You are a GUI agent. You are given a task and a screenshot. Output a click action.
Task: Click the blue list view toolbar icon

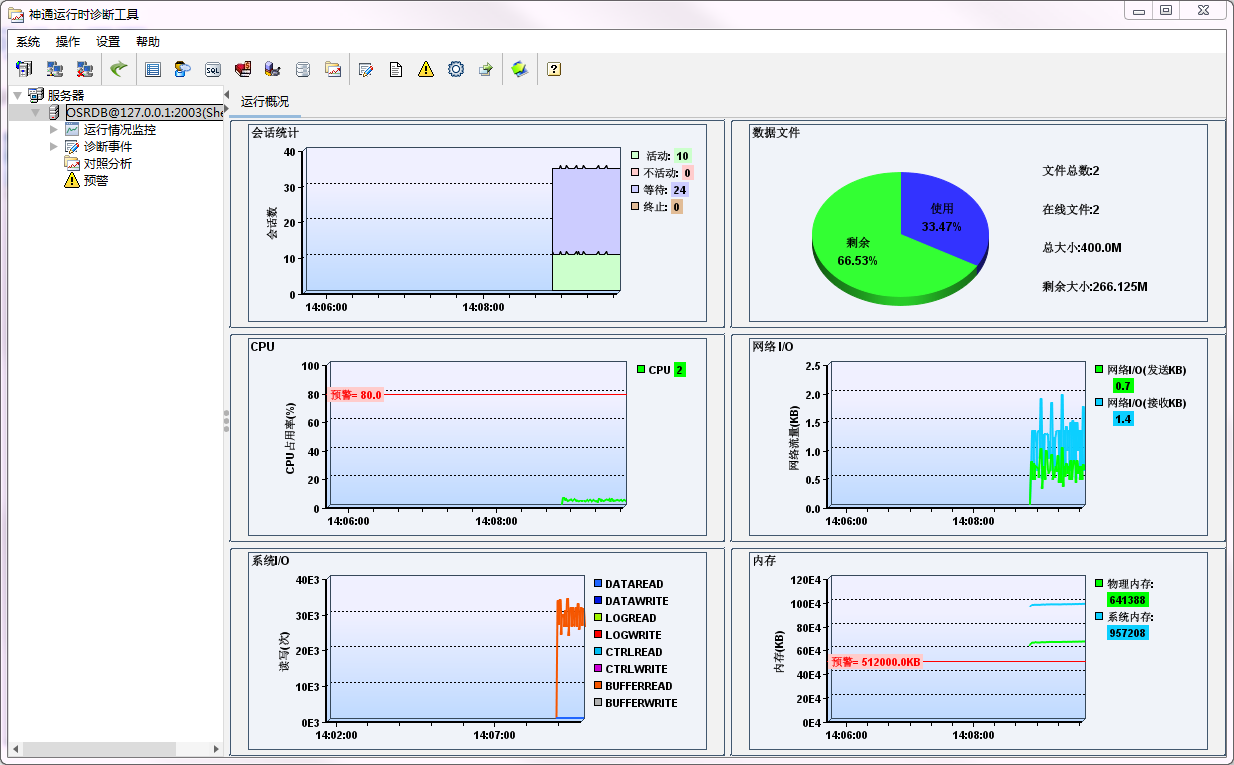tap(153, 69)
